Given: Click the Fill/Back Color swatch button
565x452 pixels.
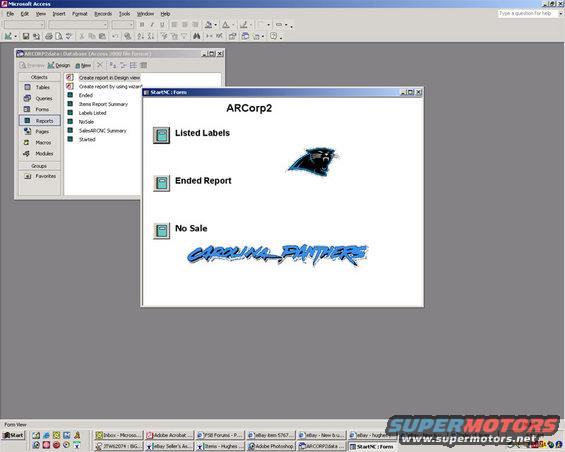Looking at the screenshot, I should pos(208,25).
